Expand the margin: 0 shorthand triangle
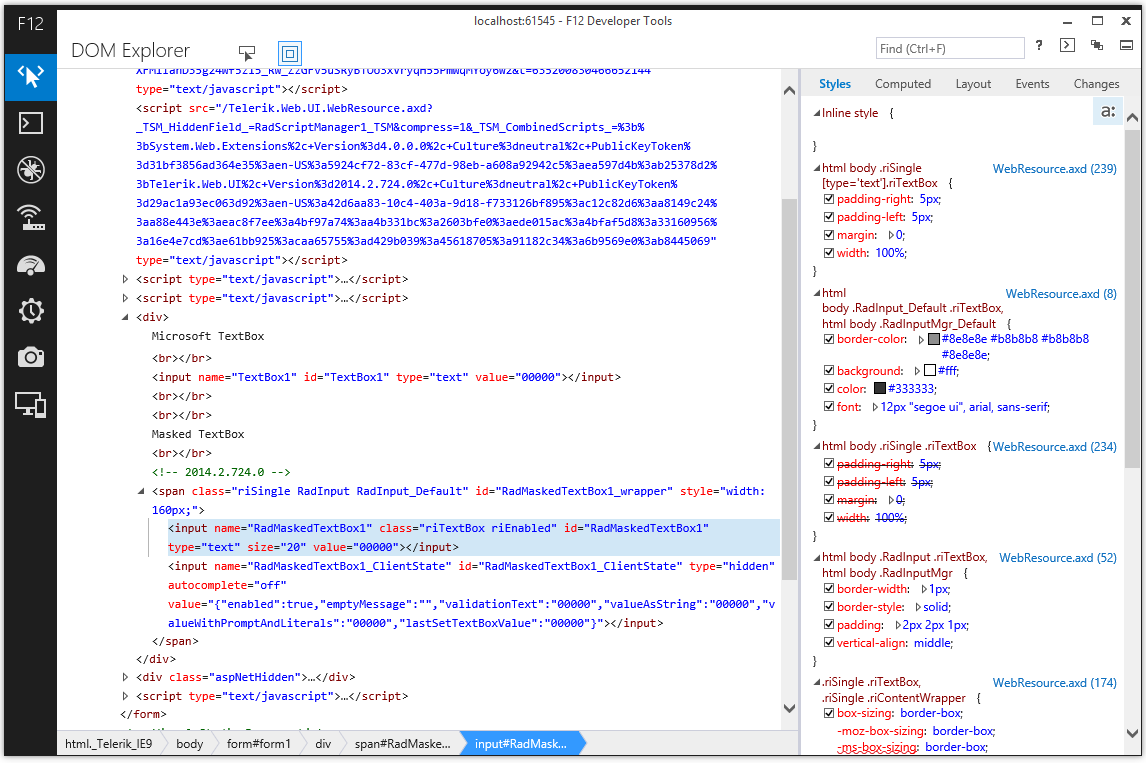The height and width of the screenshot is (763, 1146). (891, 235)
